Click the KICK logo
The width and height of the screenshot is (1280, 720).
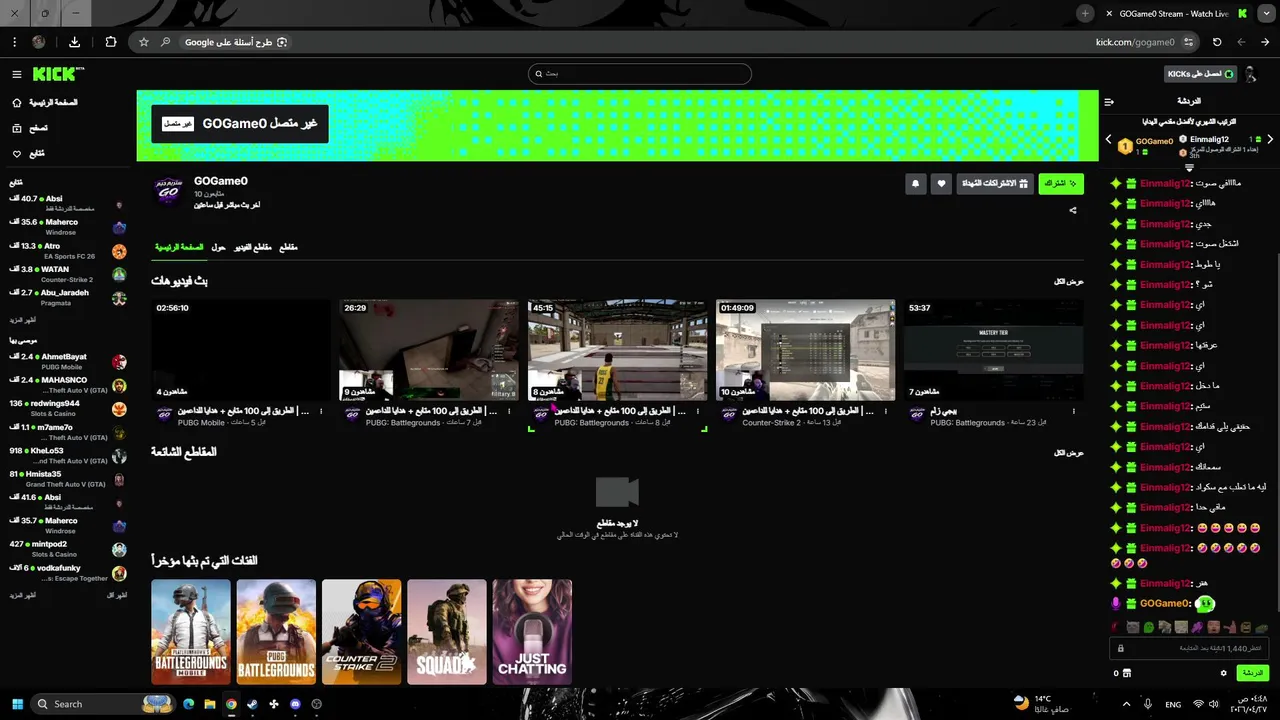click(x=58, y=74)
